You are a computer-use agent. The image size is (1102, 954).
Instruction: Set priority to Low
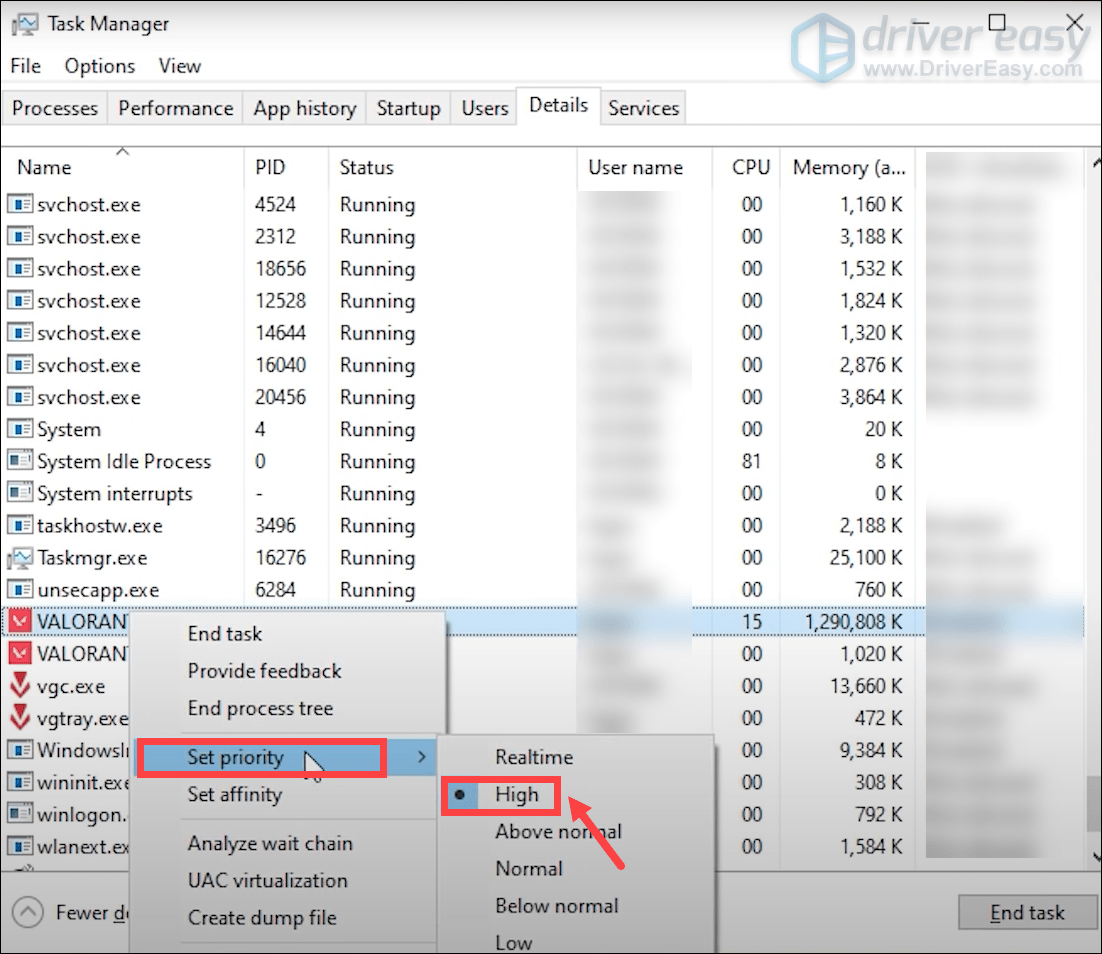click(514, 943)
